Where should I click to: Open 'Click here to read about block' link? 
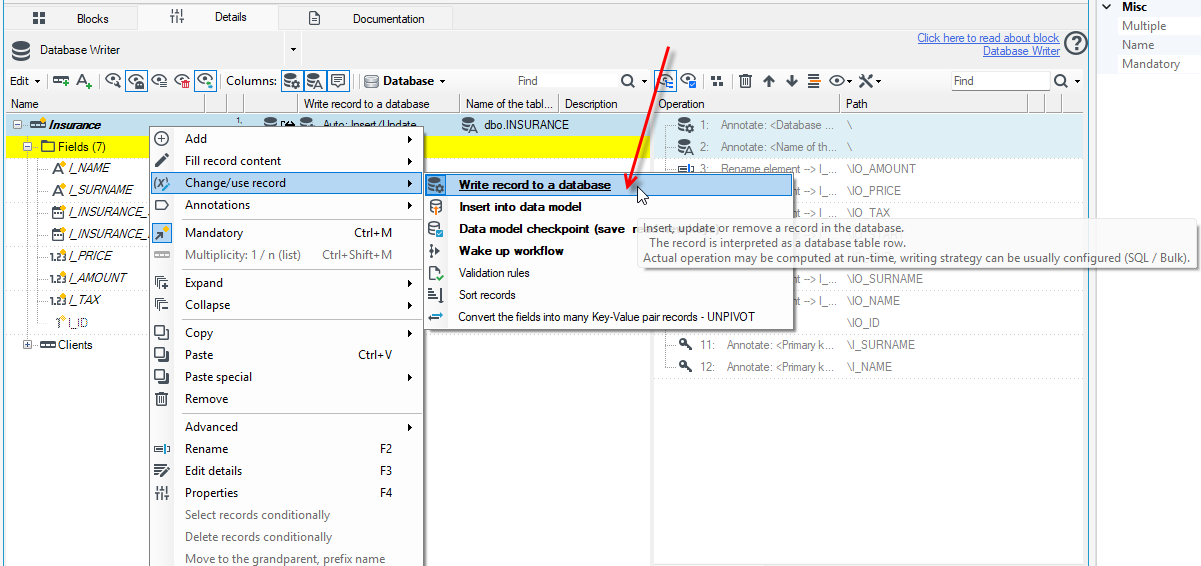pyautogui.click(x=988, y=38)
